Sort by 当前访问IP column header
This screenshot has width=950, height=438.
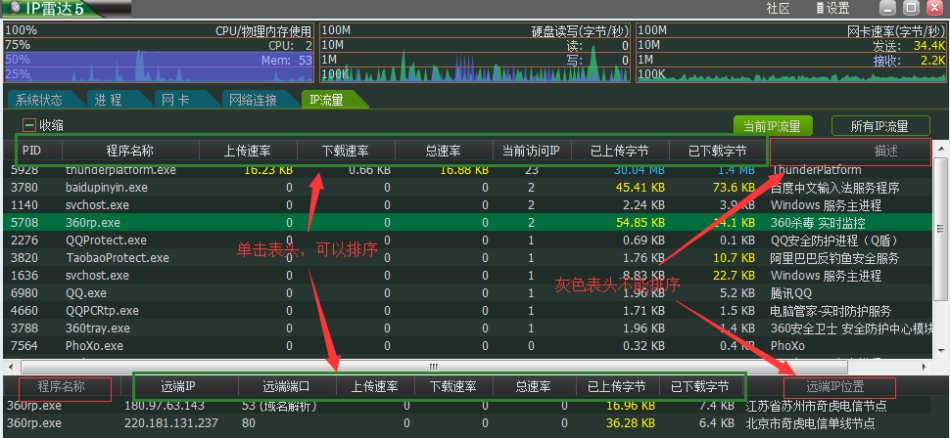click(531, 151)
